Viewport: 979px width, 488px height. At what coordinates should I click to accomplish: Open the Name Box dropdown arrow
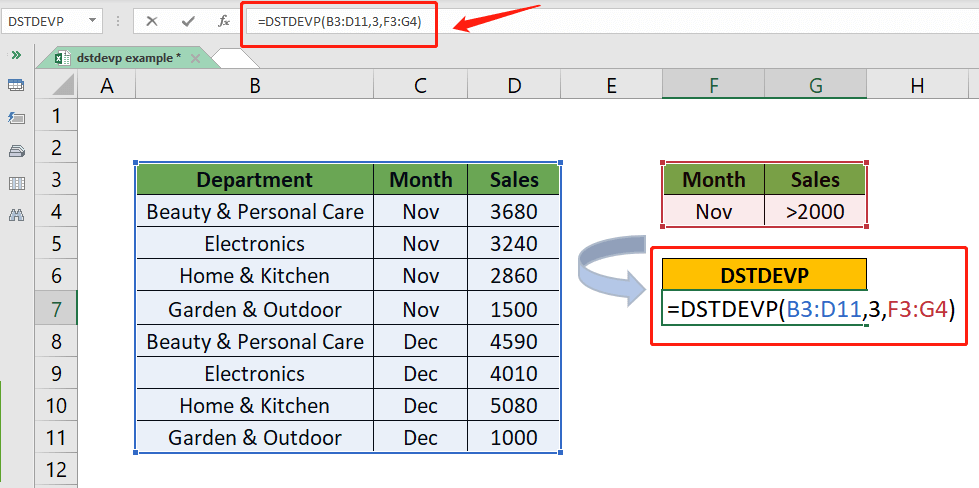(x=93, y=20)
